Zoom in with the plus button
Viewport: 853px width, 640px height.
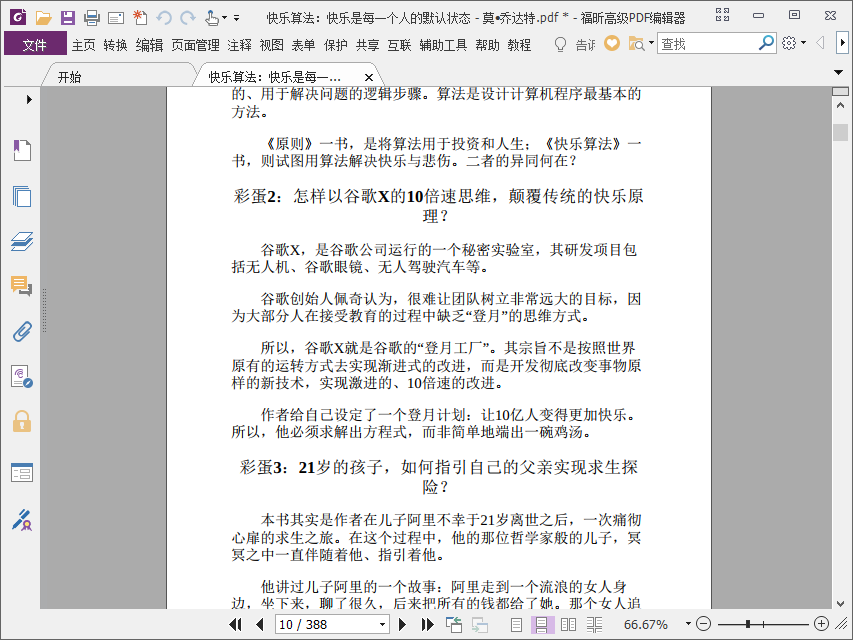(x=821, y=624)
